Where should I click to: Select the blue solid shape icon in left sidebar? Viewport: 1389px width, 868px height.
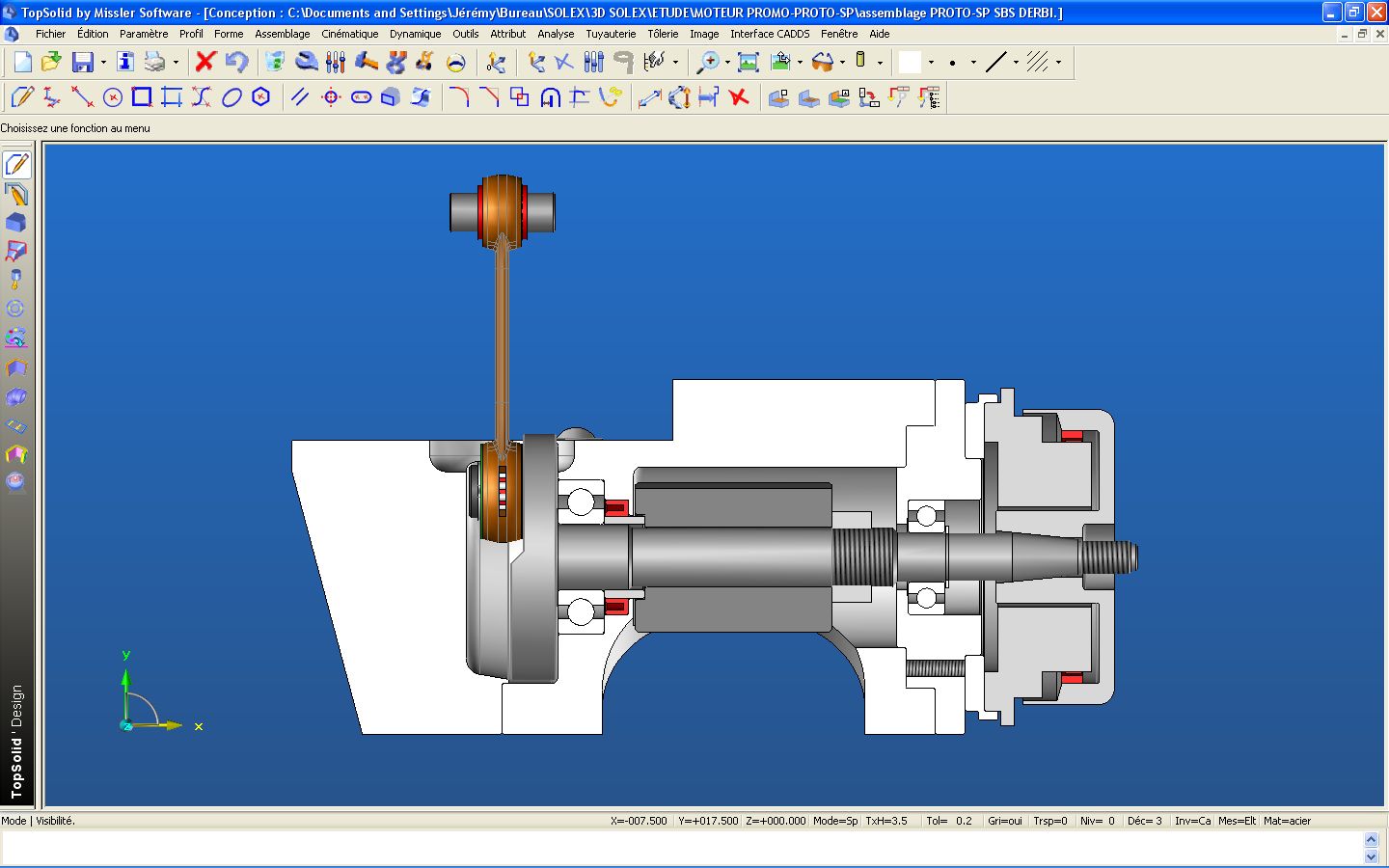(x=16, y=223)
